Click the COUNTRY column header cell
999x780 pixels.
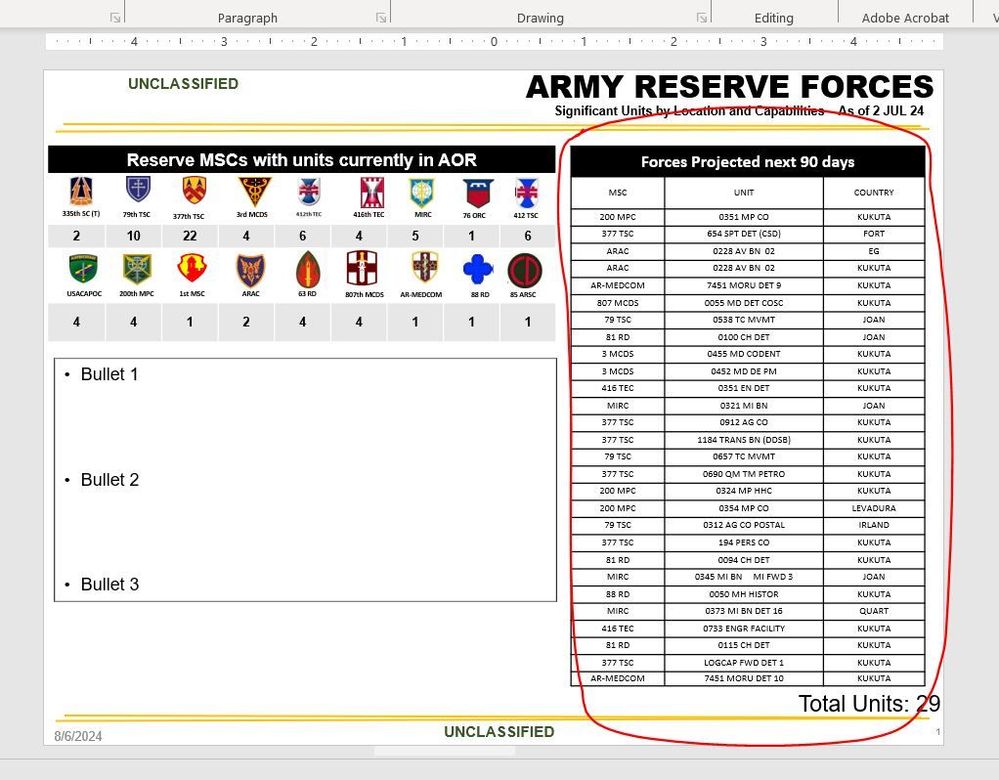point(873,192)
